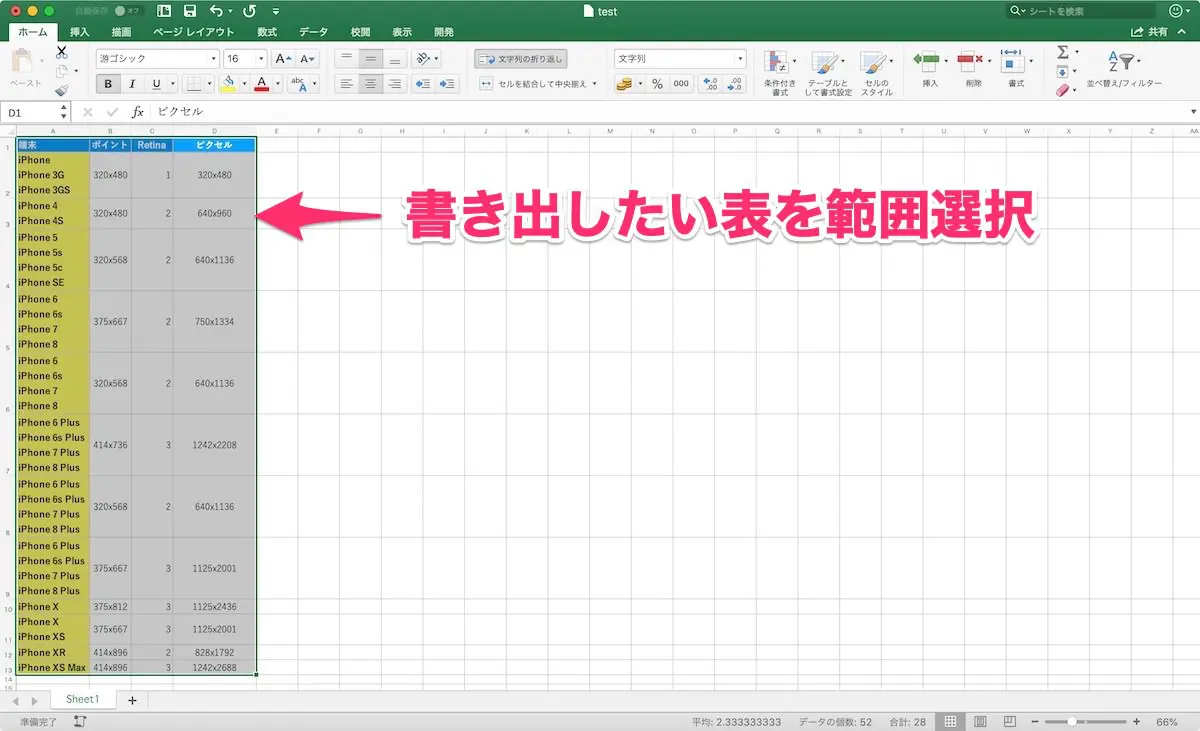Viewport: 1200px width, 731px height.
Task: Click the Fill down icon
Action: click(x=1063, y=71)
